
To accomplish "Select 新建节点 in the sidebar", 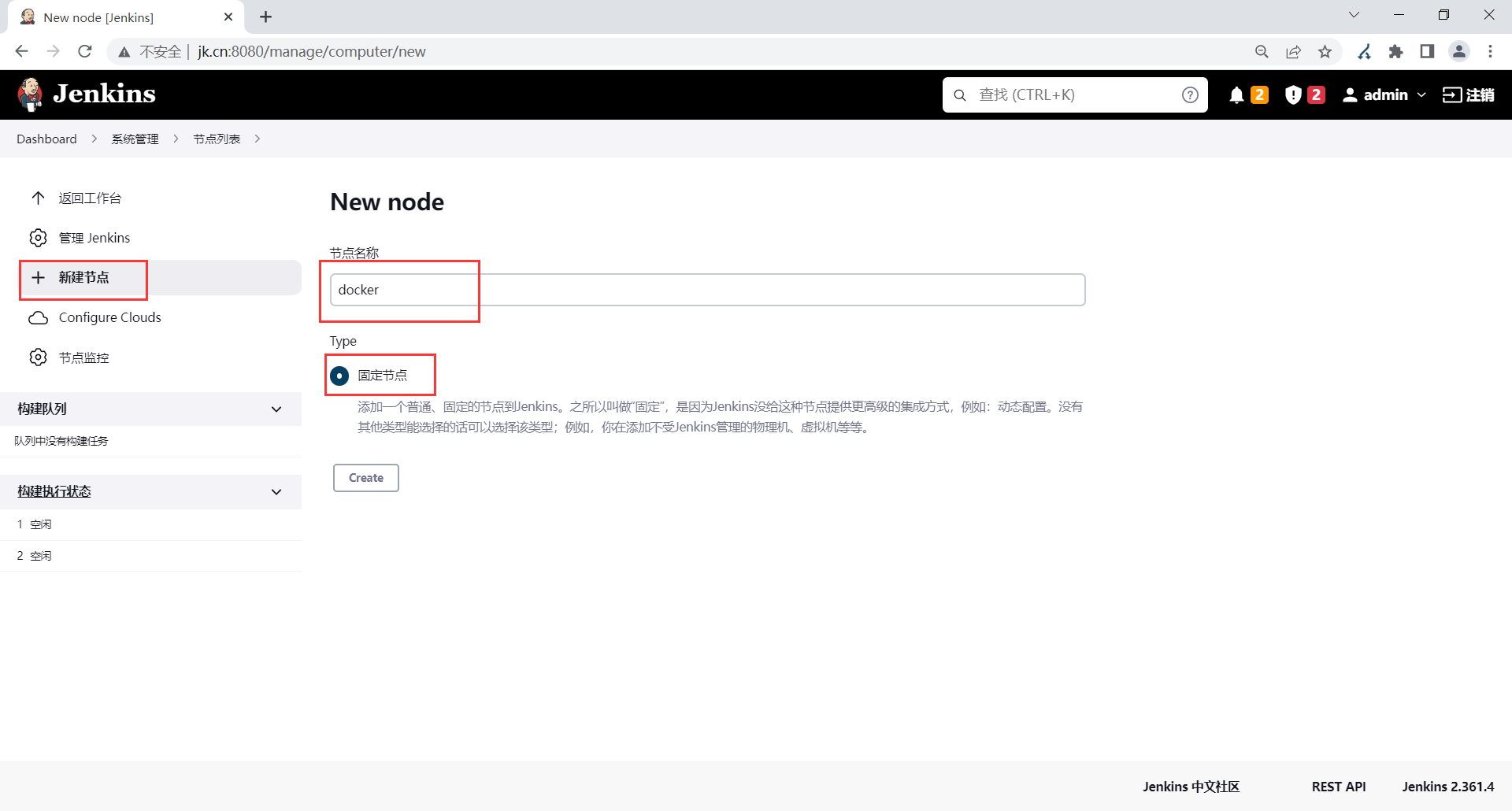I will click(x=160, y=277).
